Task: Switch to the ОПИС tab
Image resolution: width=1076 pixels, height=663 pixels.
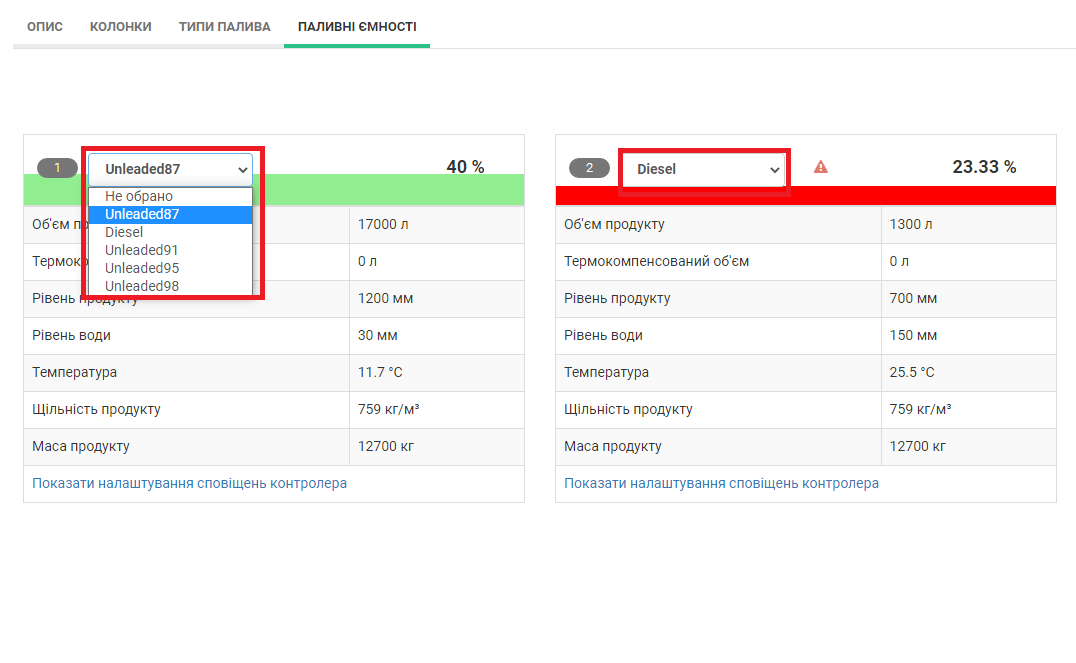Action: click(x=45, y=27)
